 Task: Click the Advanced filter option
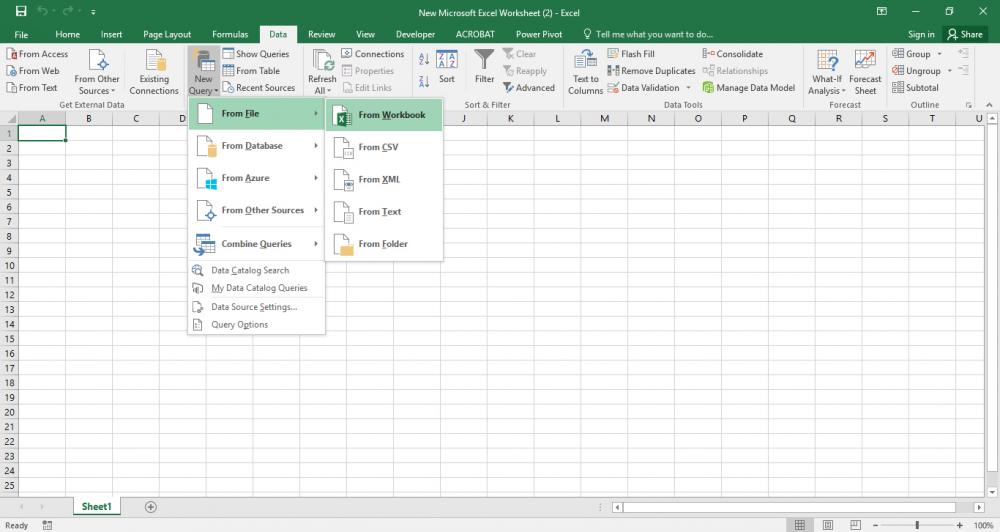coord(529,87)
